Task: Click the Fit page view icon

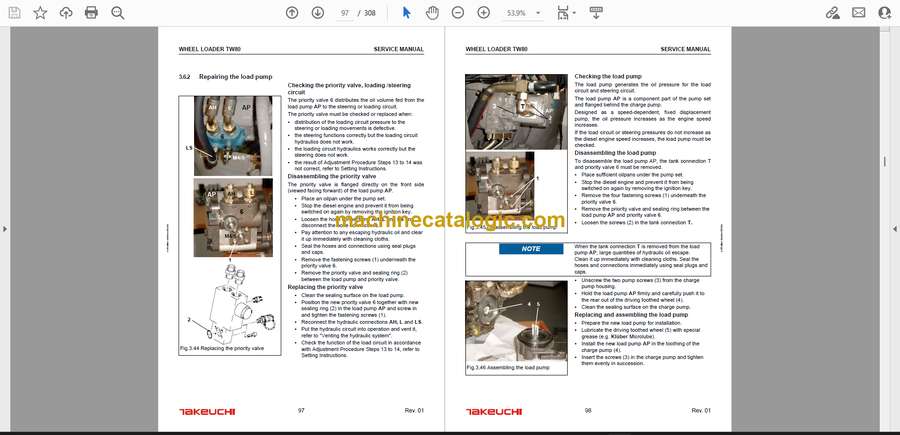Action: pos(563,13)
